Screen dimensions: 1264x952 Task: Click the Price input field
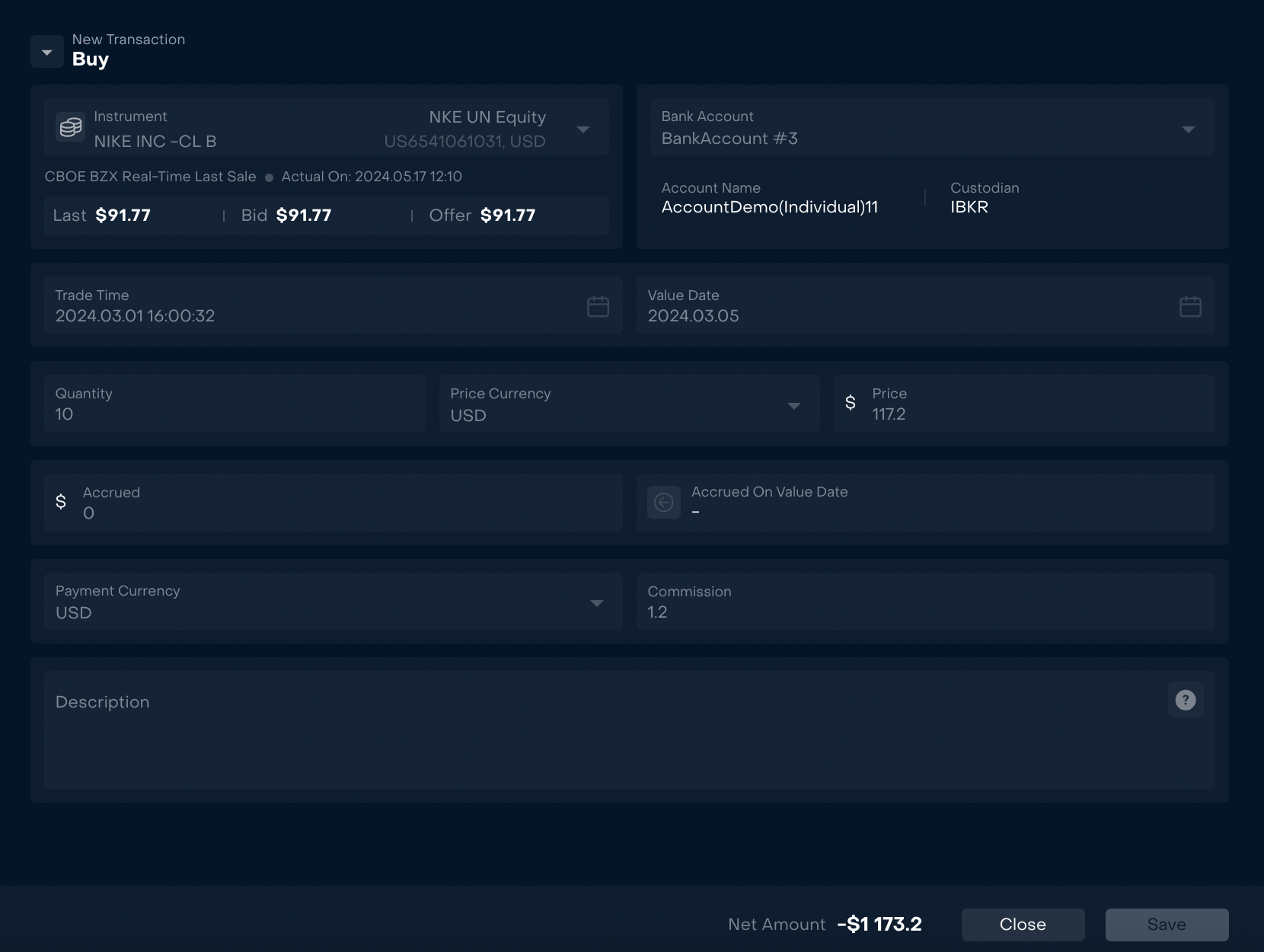point(1036,414)
